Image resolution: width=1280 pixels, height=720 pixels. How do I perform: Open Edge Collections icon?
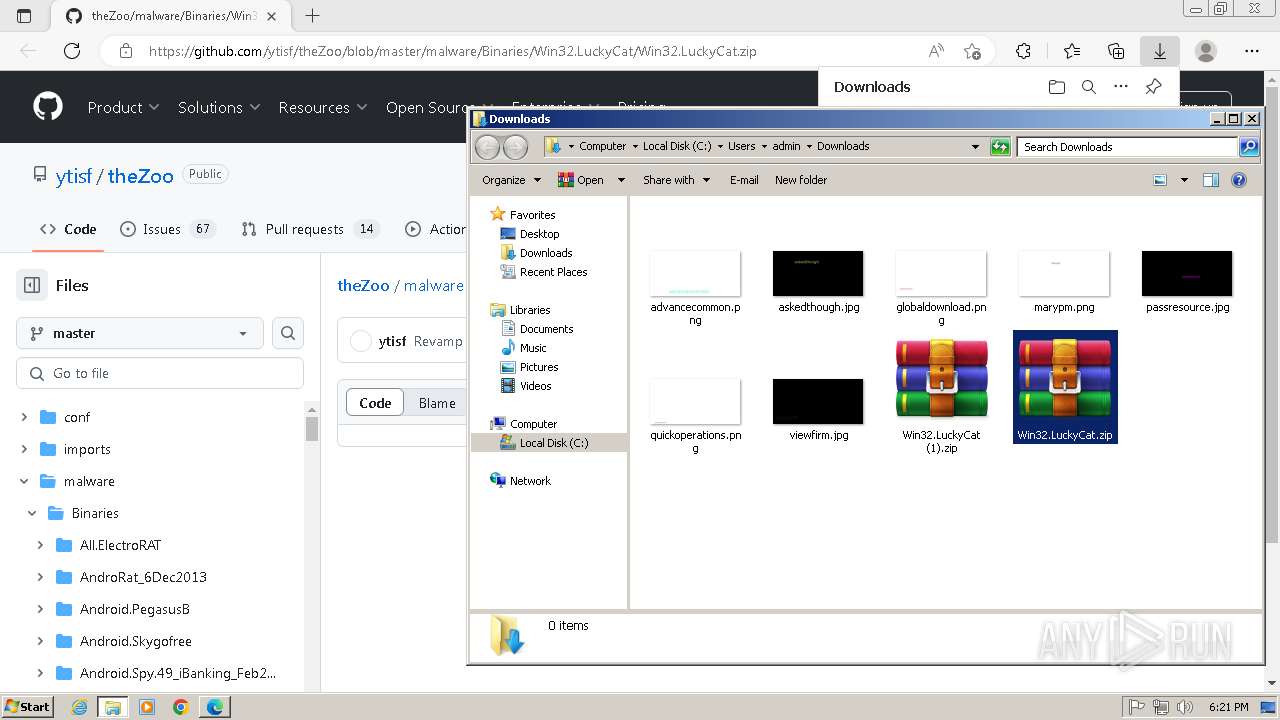pyautogui.click(x=1116, y=51)
